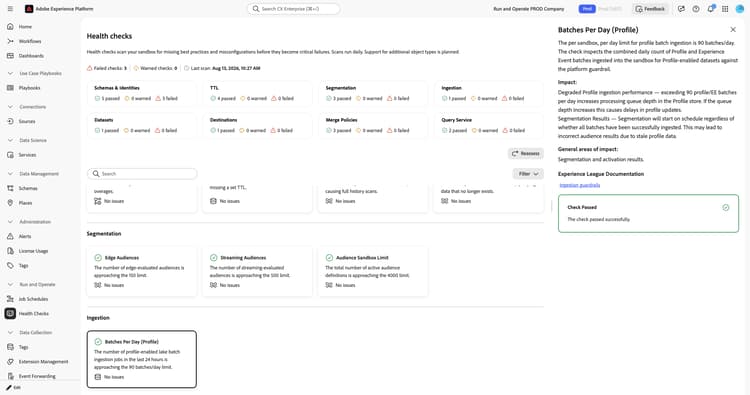Collapse the Connections sidebar section
This screenshot has width=750, height=395.
[10, 107]
